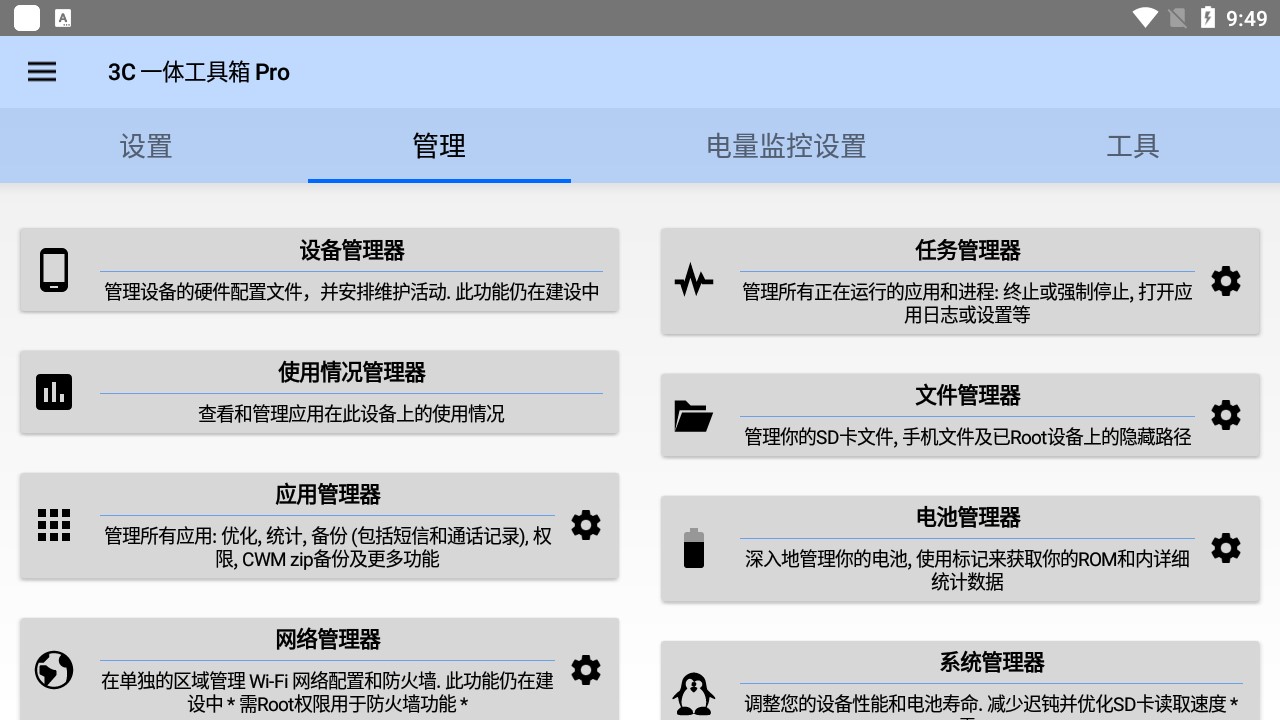The height and width of the screenshot is (720, 1280).
Task: Open 应用管理器
Action: point(328,494)
